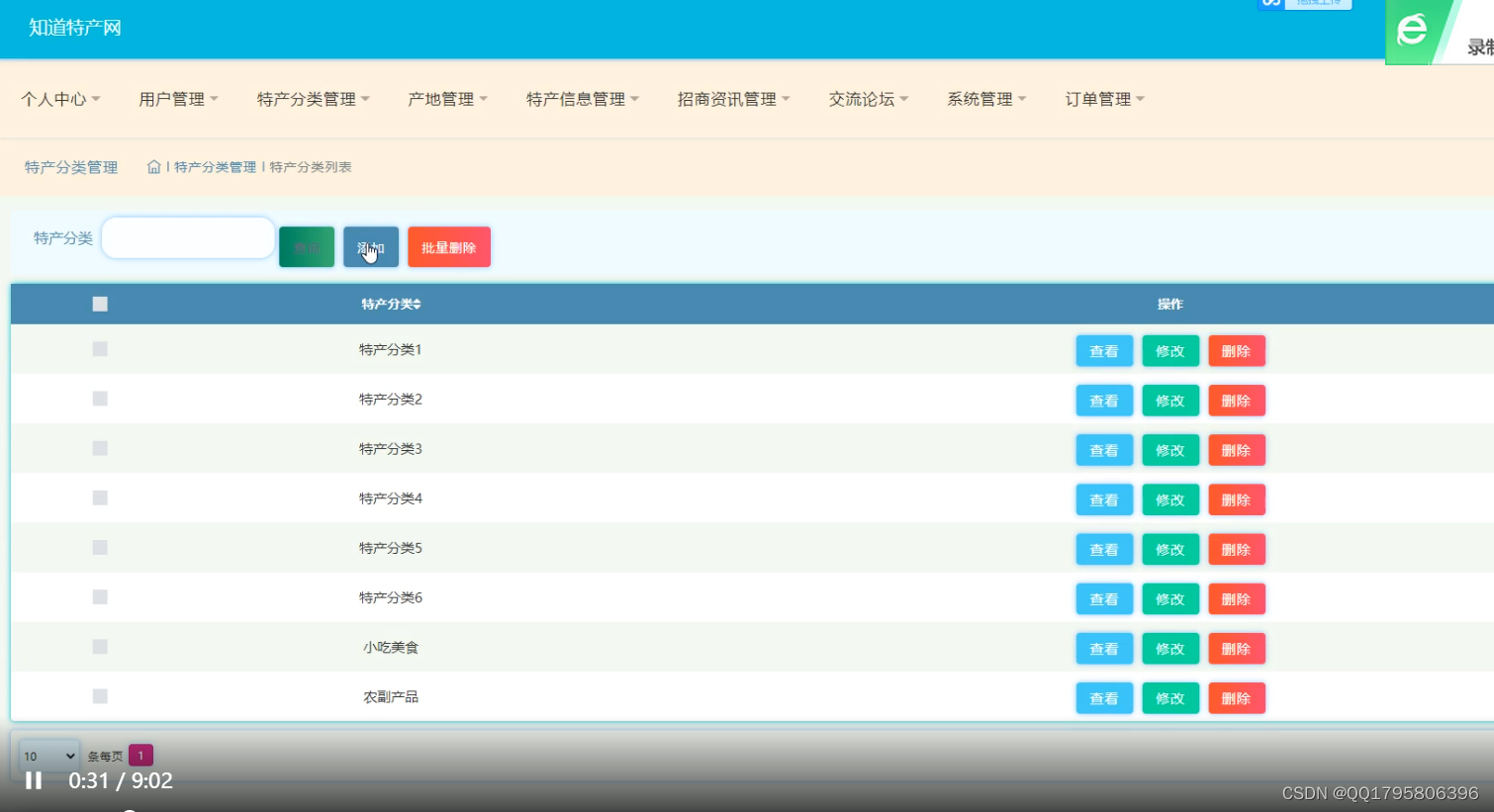
Task: Open the 特产信息管理 dropdown
Action: point(583,99)
